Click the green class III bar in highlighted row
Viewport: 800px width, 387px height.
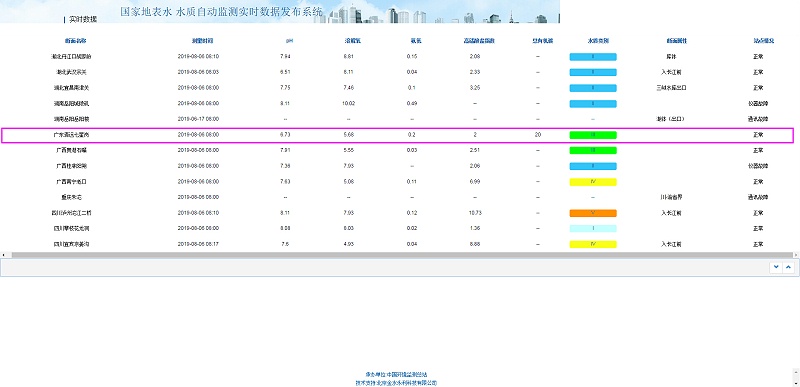(x=593, y=135)
